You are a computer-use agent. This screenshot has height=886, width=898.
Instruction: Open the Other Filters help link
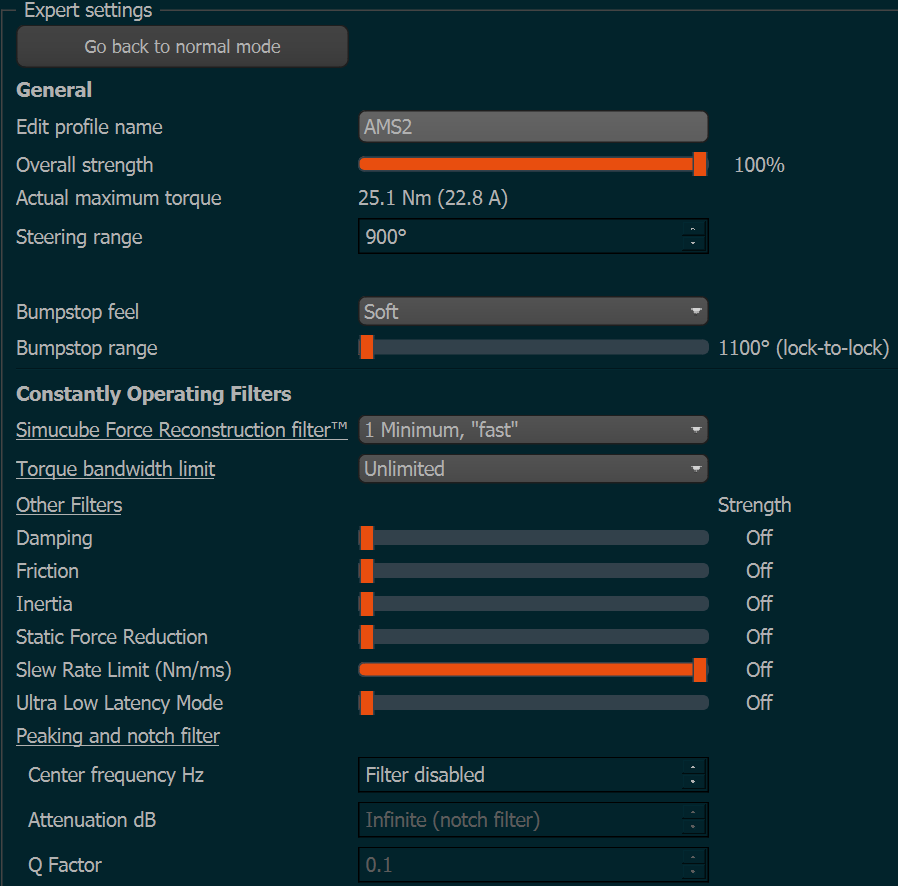(69, 505)
